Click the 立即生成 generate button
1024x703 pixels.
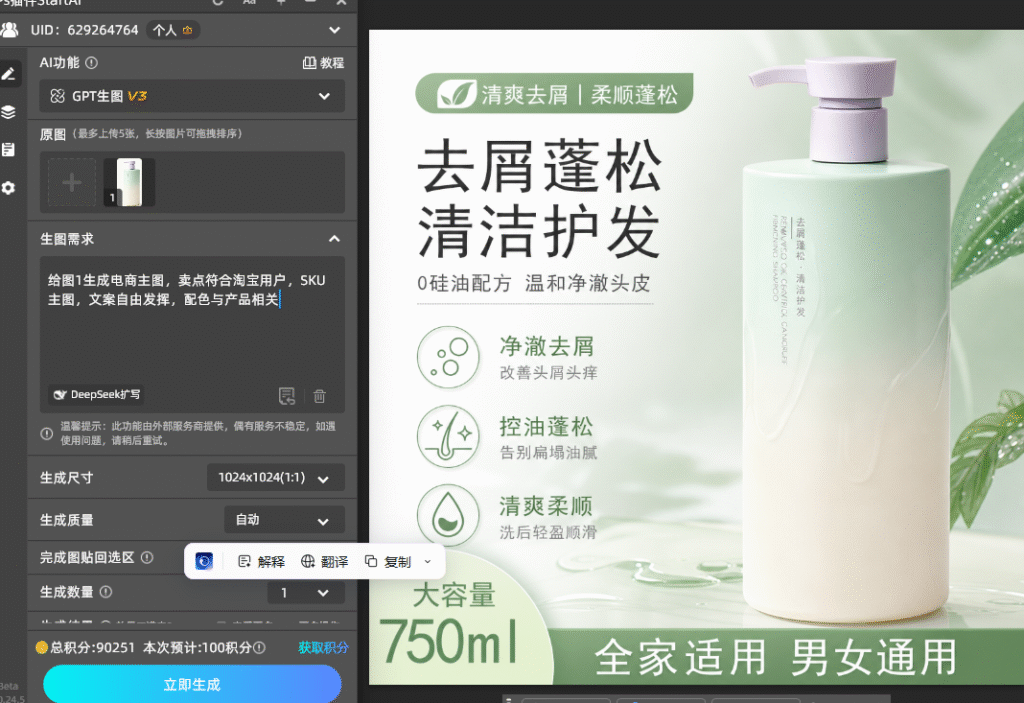(x=192, y=684)
